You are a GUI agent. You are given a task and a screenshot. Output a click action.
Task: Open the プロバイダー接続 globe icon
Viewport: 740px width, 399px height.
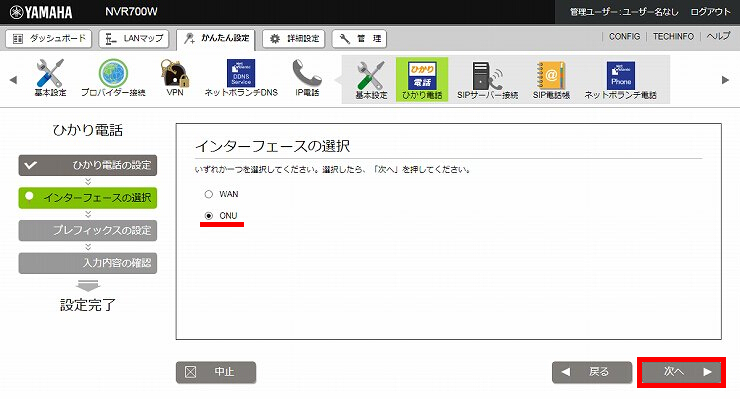[x=113, y=78]
